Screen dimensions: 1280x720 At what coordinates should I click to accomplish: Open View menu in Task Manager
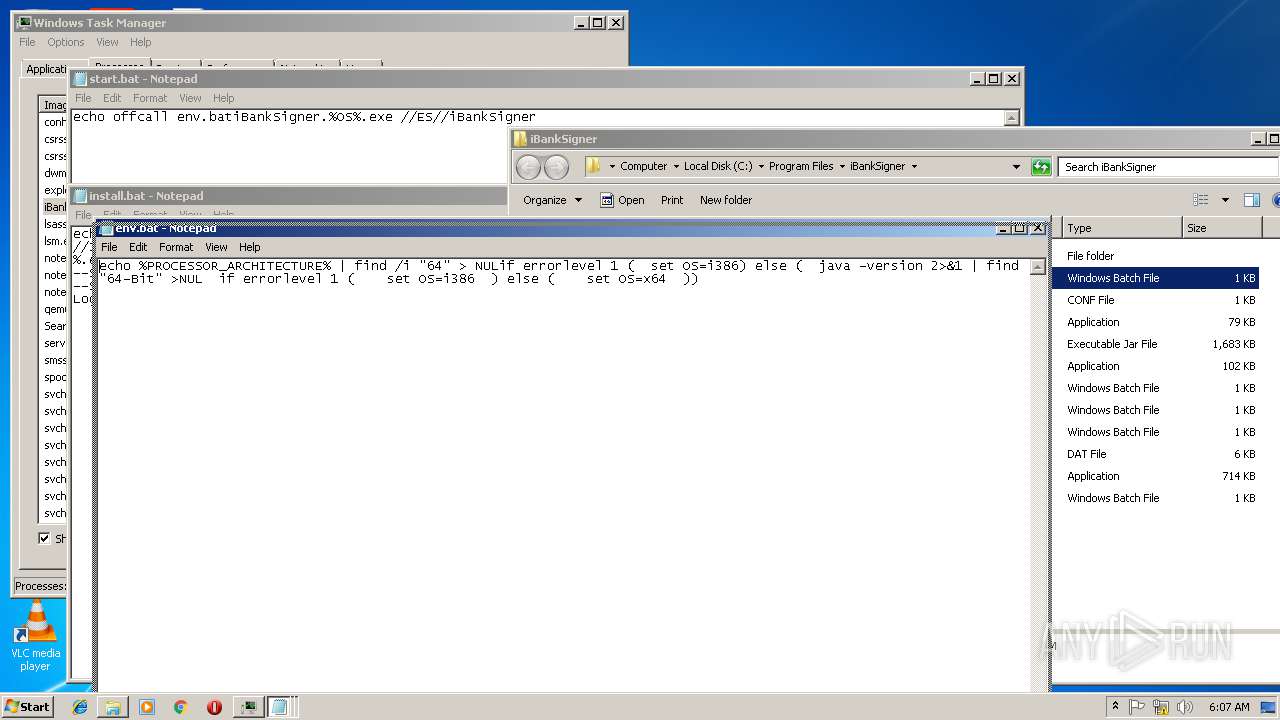click(x=107, y=42)
